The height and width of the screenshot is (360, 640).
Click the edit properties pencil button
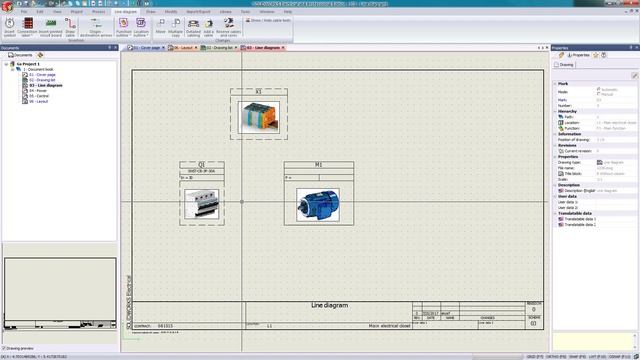pyautogui.click(x=634, y=76)
